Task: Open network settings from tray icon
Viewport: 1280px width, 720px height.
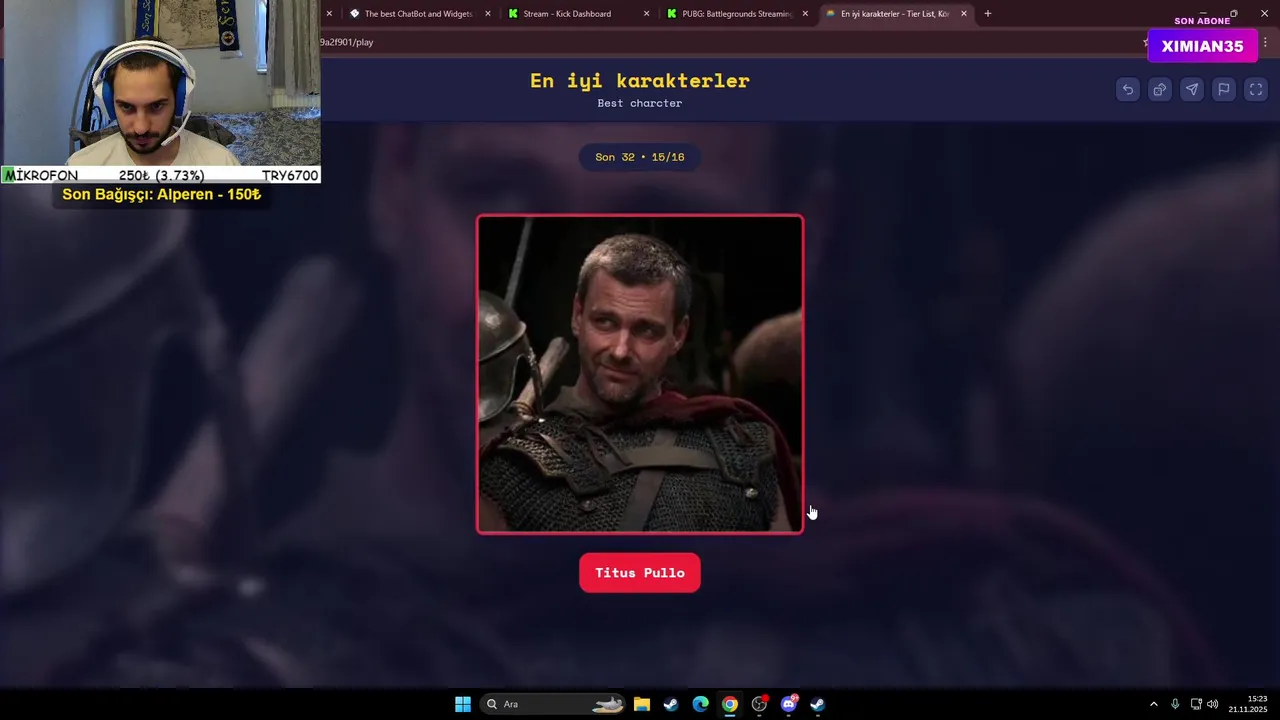Action: tap(1196, 704)
